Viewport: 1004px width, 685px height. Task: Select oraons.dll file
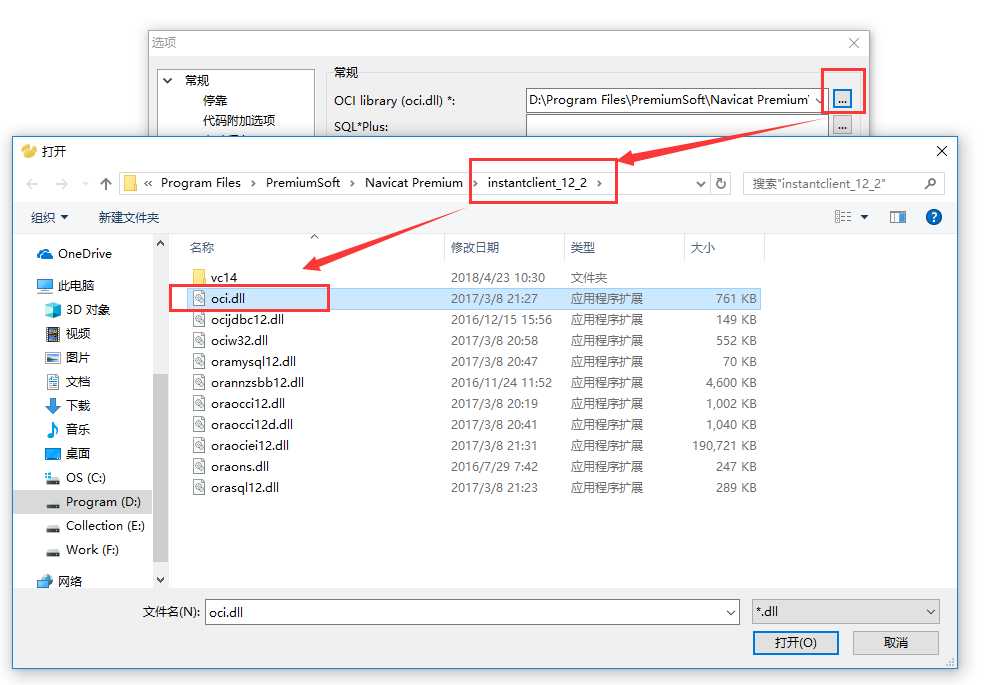(475, 467)
